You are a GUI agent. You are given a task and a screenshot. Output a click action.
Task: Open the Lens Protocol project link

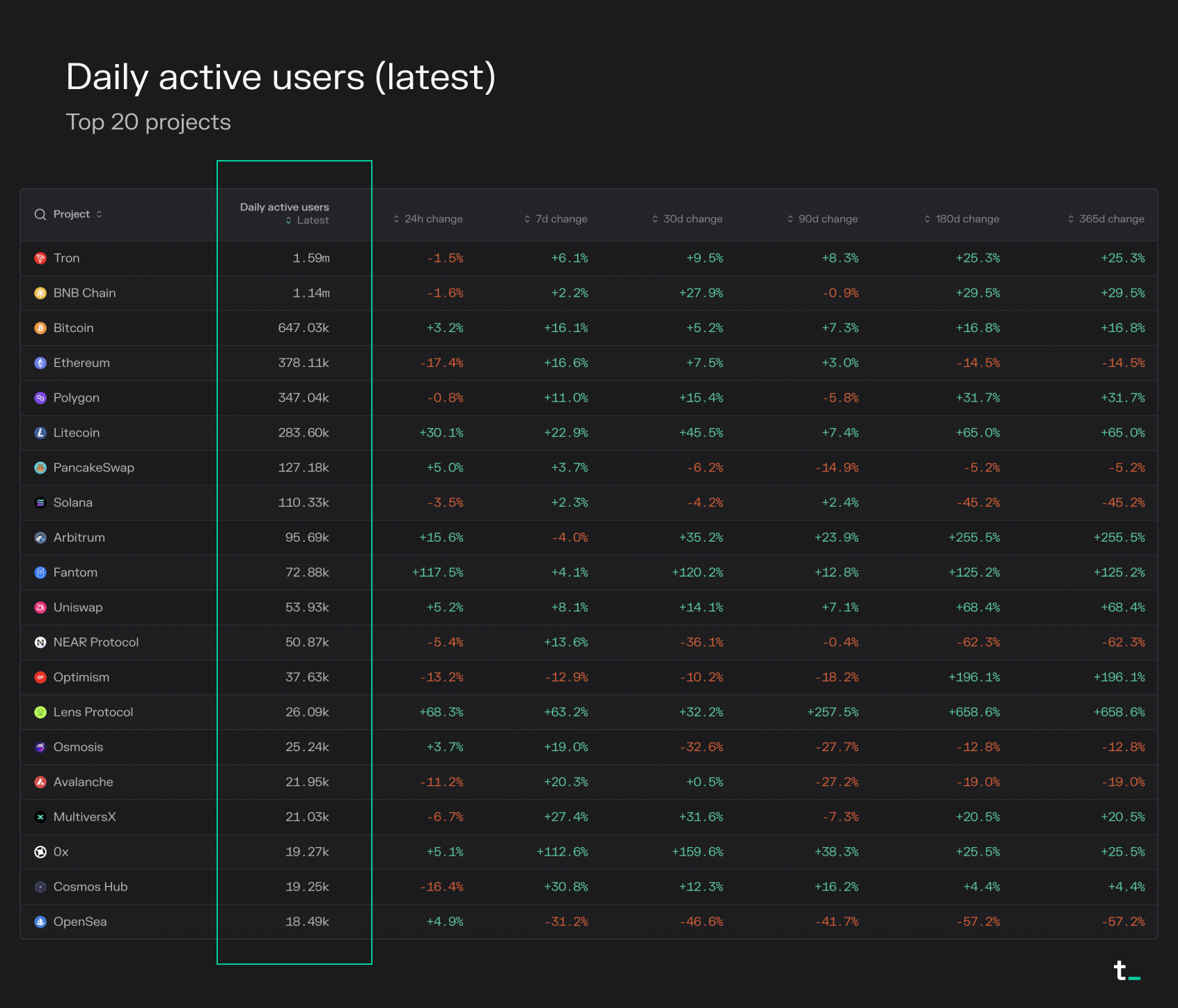(93, 712)
